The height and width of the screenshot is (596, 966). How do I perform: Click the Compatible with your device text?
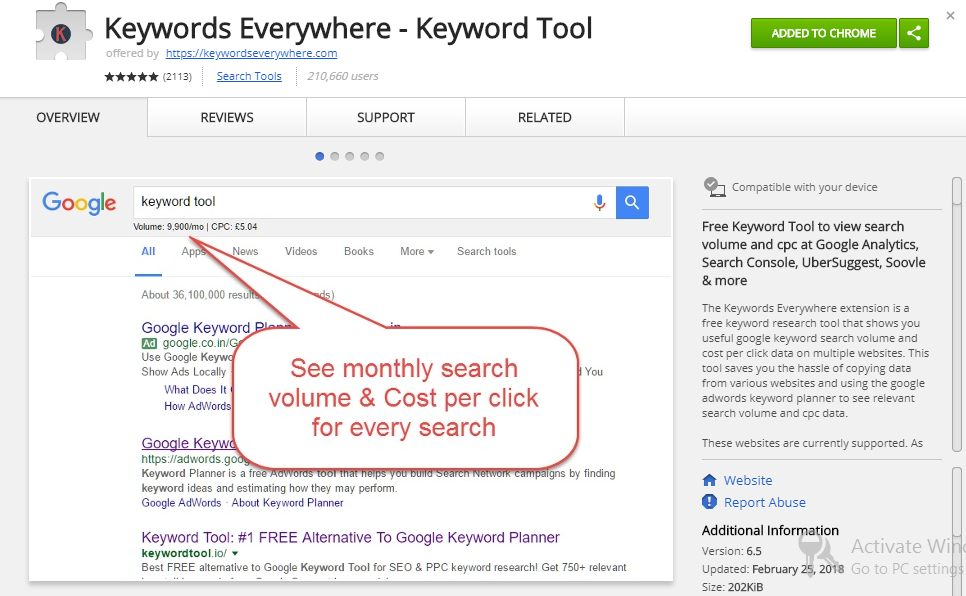[805, 187]
